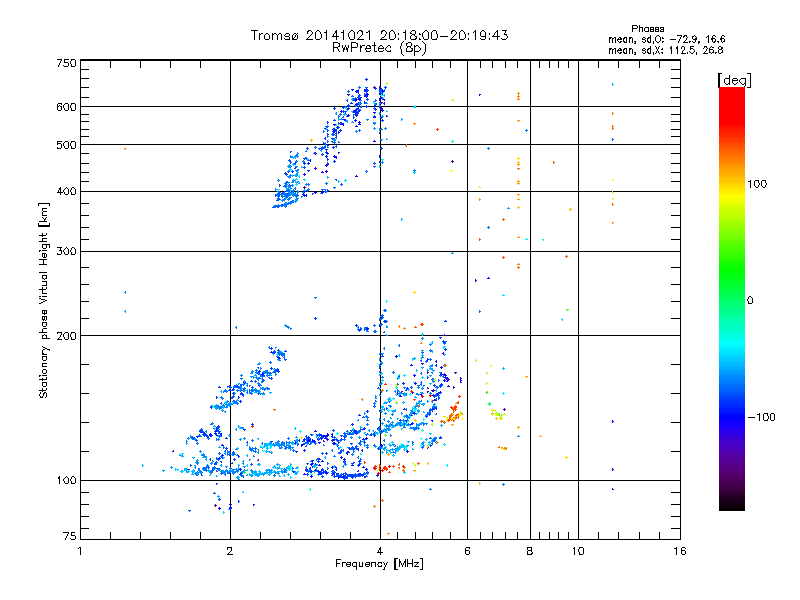
Task: Click the colorbar '0' tick label
Action: [749, 301]
